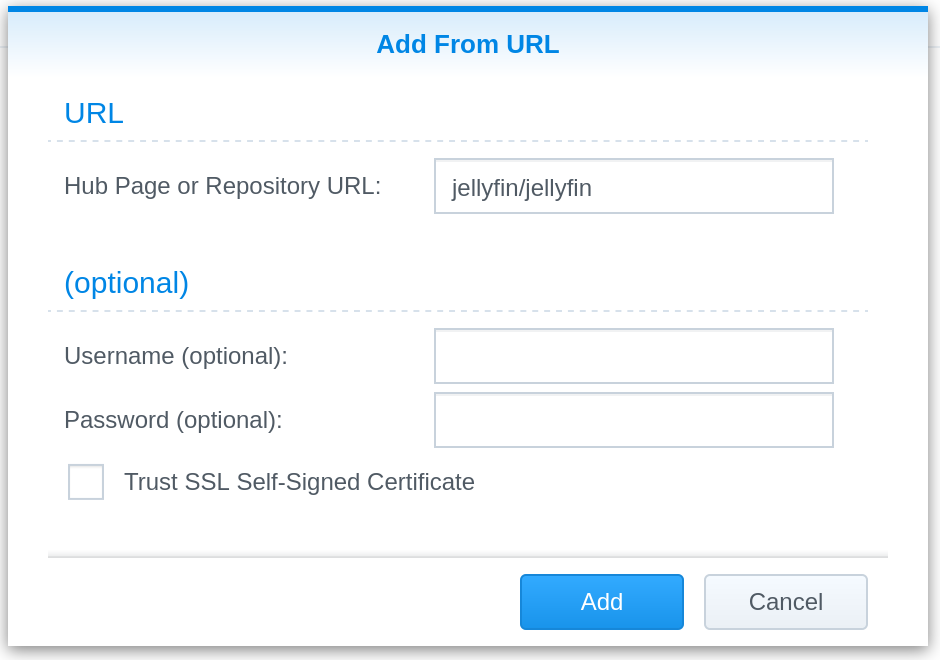Click the Add From URL title
This screenshot has width=940, height=660.
point(467,44)
